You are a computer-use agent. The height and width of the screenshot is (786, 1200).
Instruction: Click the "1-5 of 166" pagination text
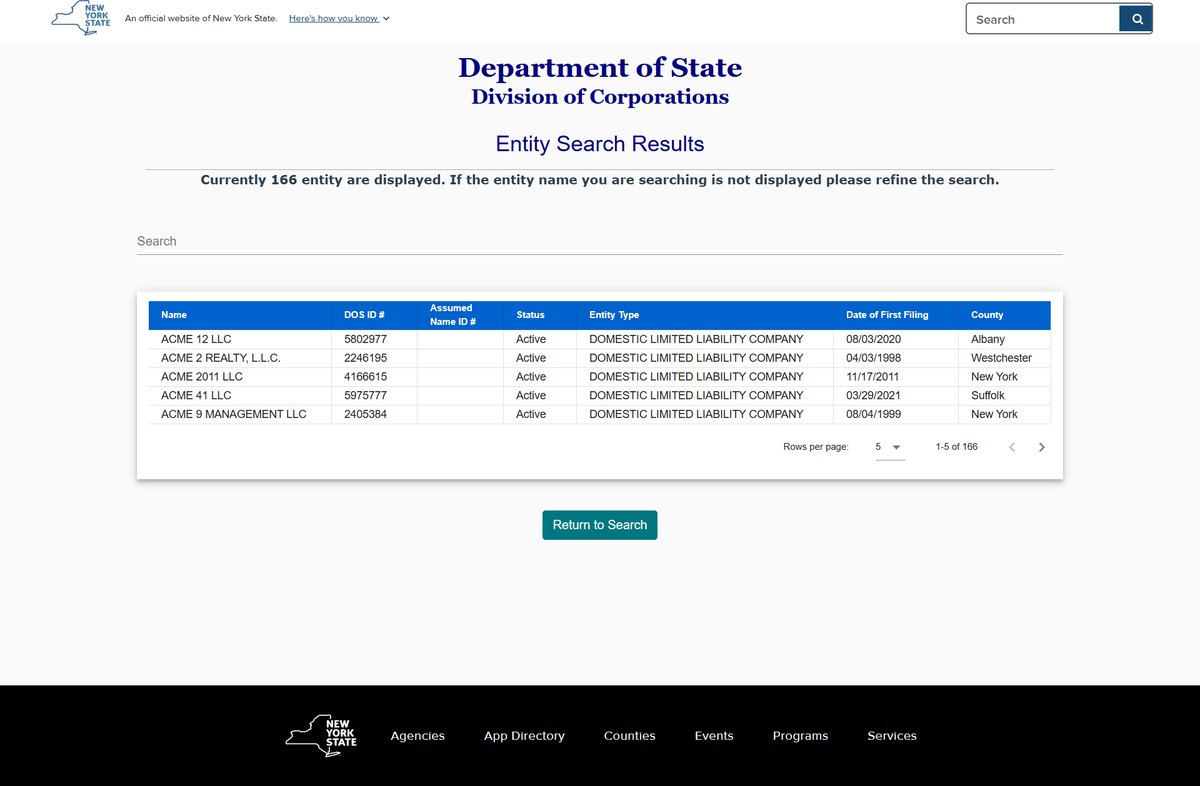click(x=957, y=447)
